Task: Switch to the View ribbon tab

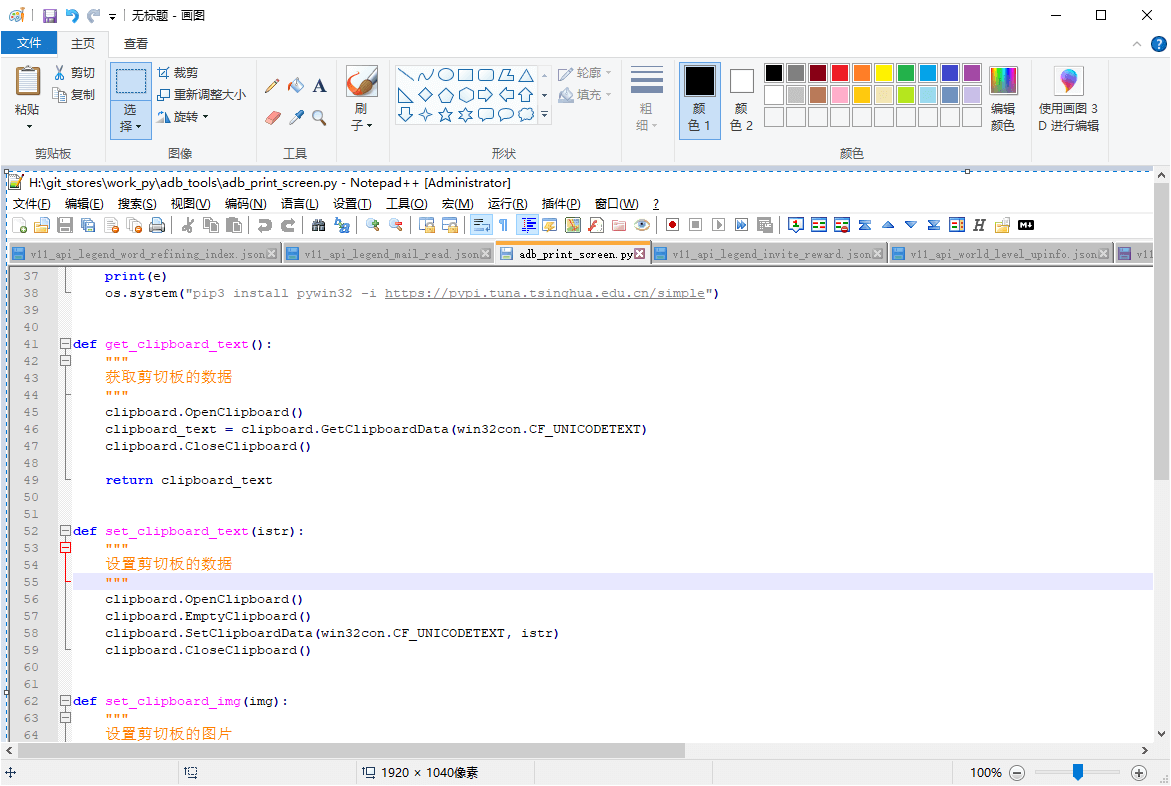Action: (136, 43)
